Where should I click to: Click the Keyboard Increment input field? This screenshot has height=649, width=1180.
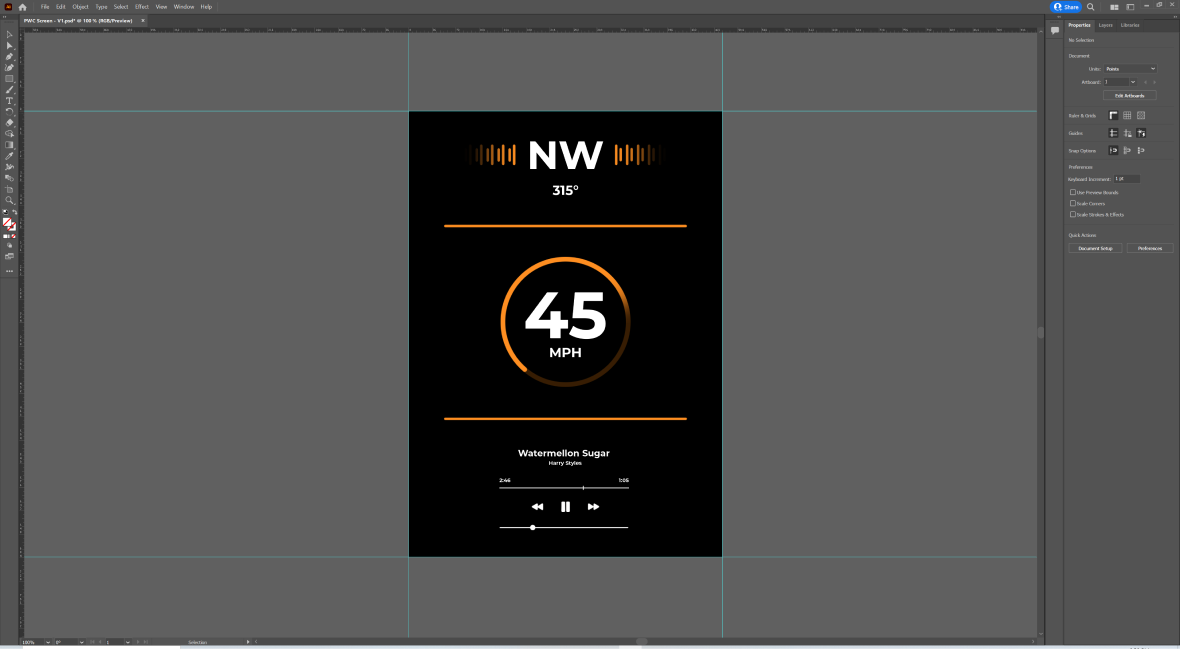(1127, 179)
